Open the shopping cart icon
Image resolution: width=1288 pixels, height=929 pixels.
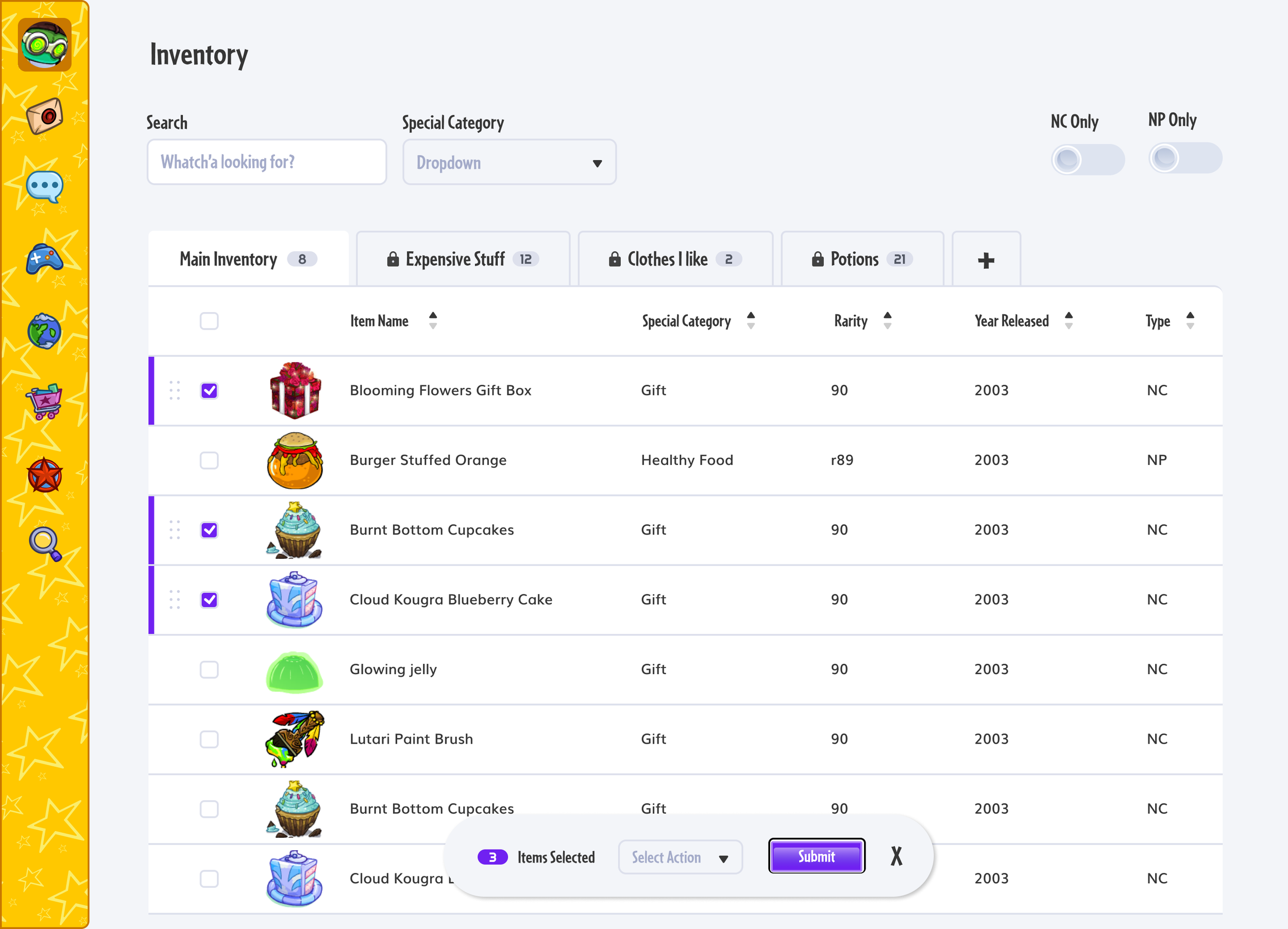(44, 402)
